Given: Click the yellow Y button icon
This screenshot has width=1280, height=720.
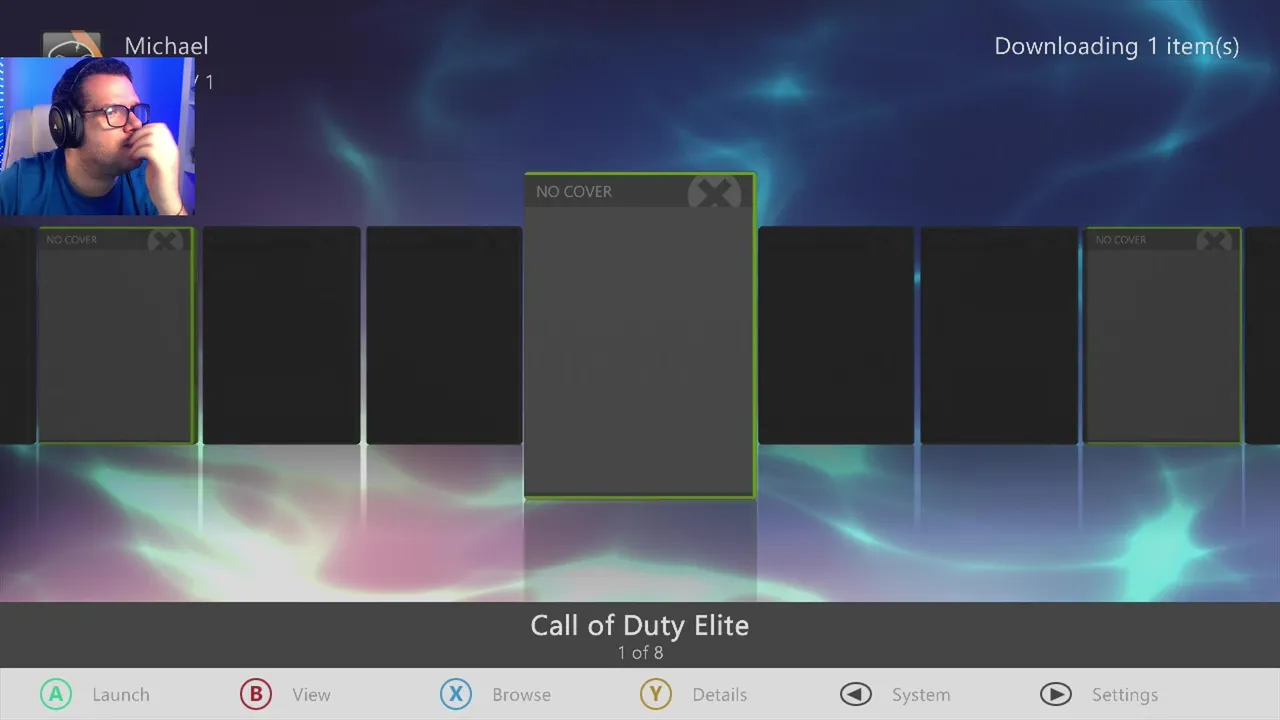Looking at the screenshot, I should pos(656,694).
